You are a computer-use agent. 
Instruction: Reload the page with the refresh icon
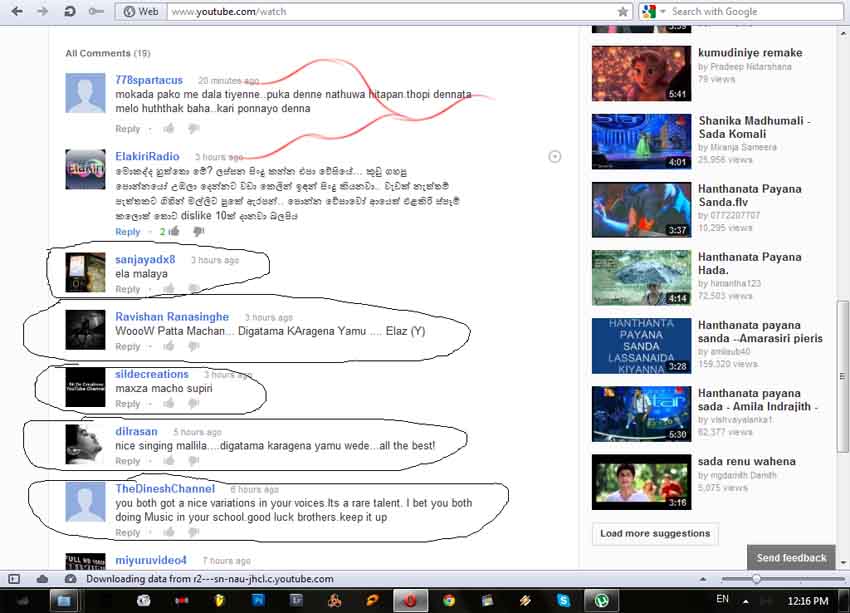point(69,11)
